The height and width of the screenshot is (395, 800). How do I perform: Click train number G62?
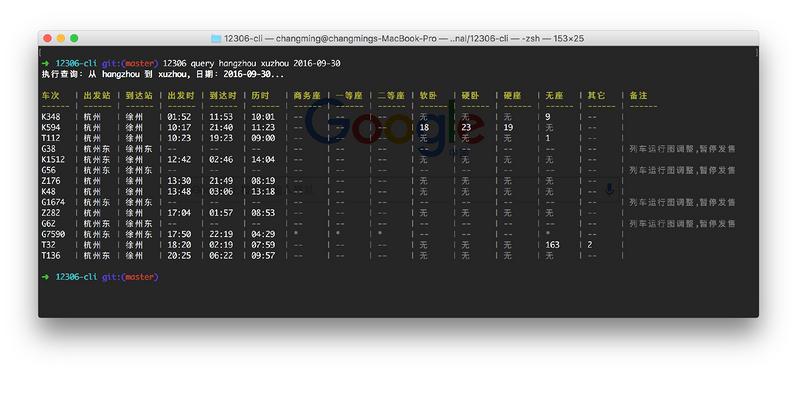(48, 224)
